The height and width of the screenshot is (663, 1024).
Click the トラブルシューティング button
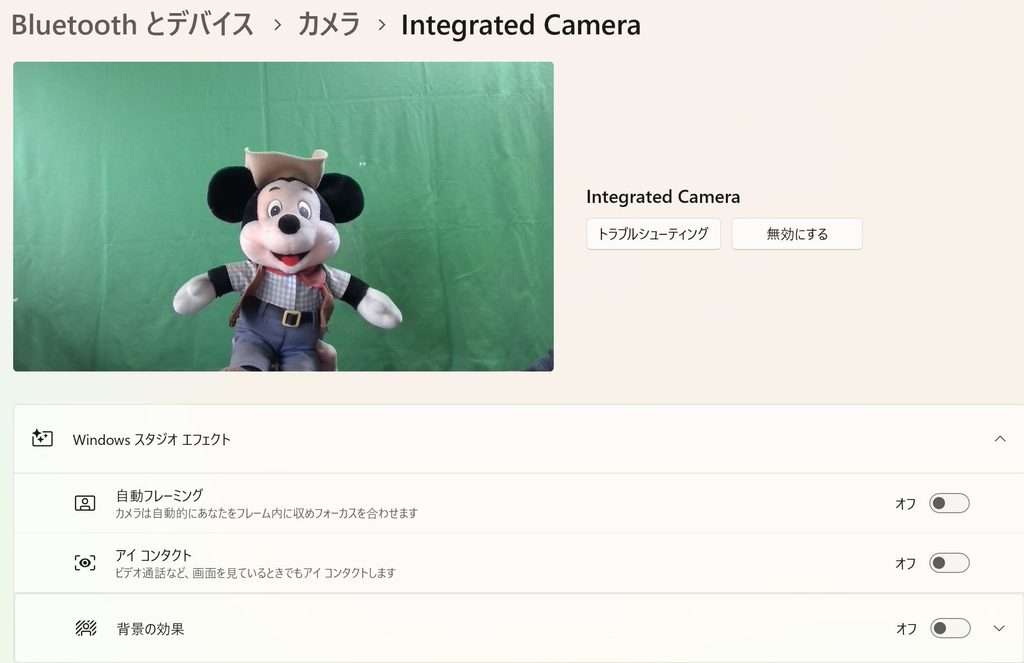pos(653,234)
